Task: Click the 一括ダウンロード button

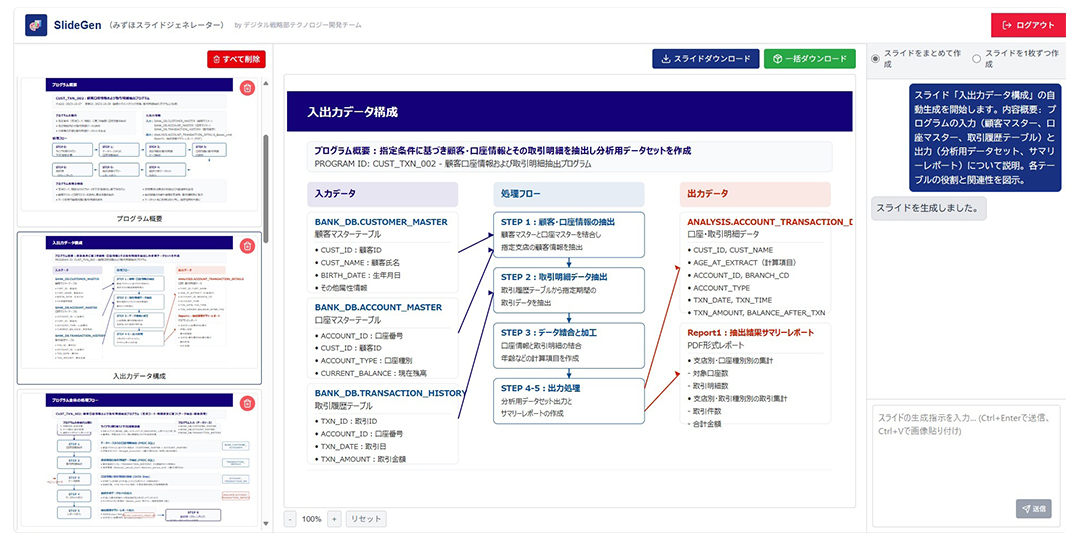Action: pyautogui.click(x=810, y=59)
